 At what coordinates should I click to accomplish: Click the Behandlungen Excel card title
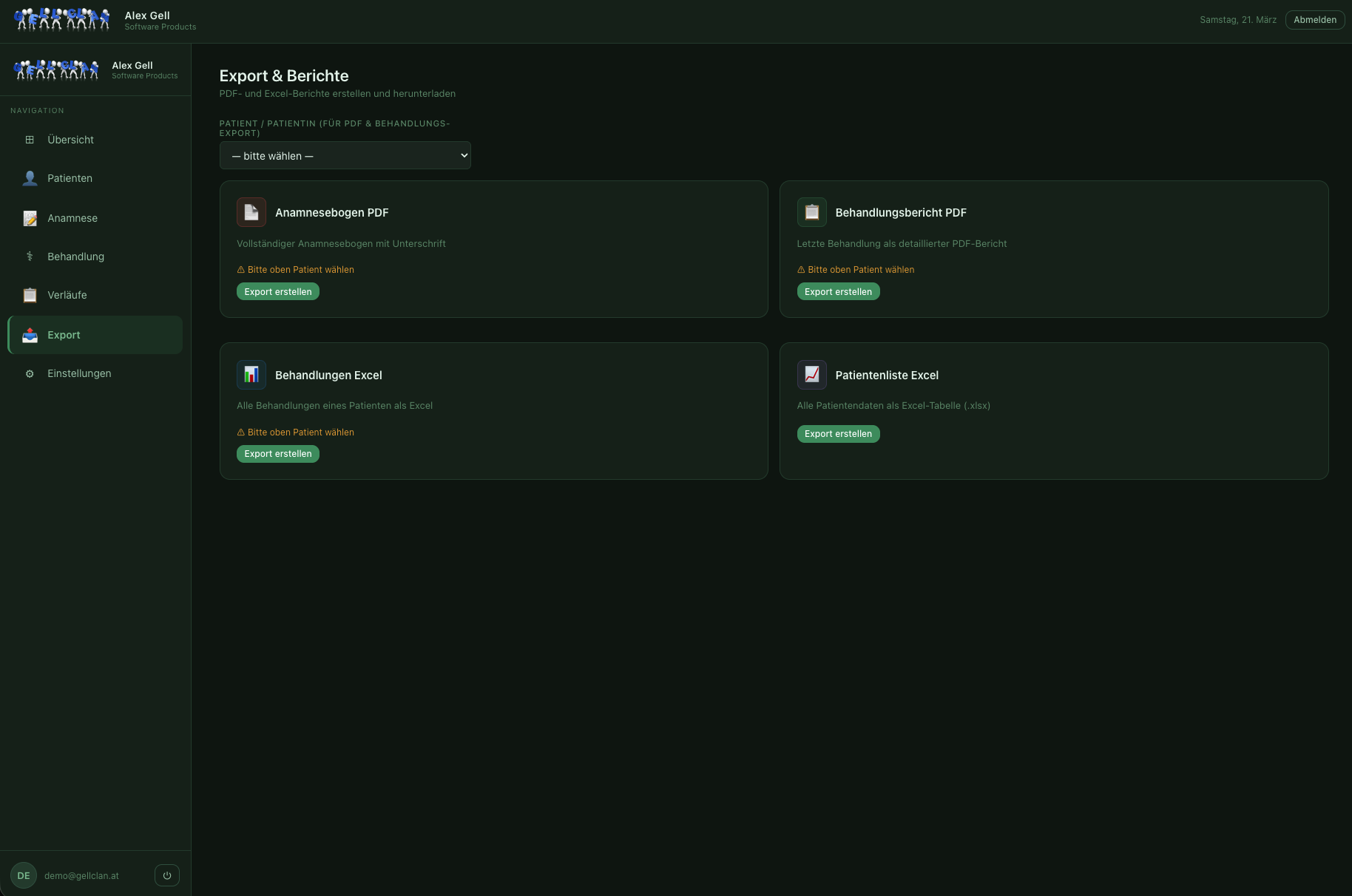point(328,375)
